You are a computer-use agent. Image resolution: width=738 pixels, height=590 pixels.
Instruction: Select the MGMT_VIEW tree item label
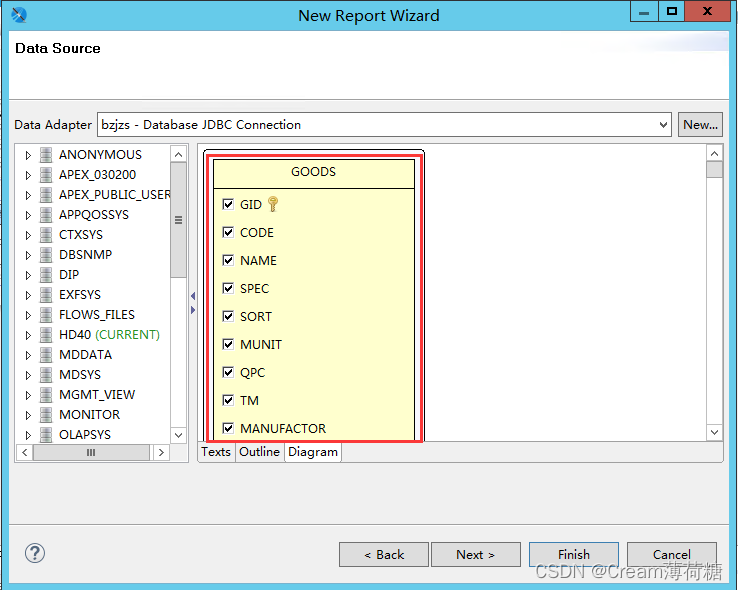97,395
